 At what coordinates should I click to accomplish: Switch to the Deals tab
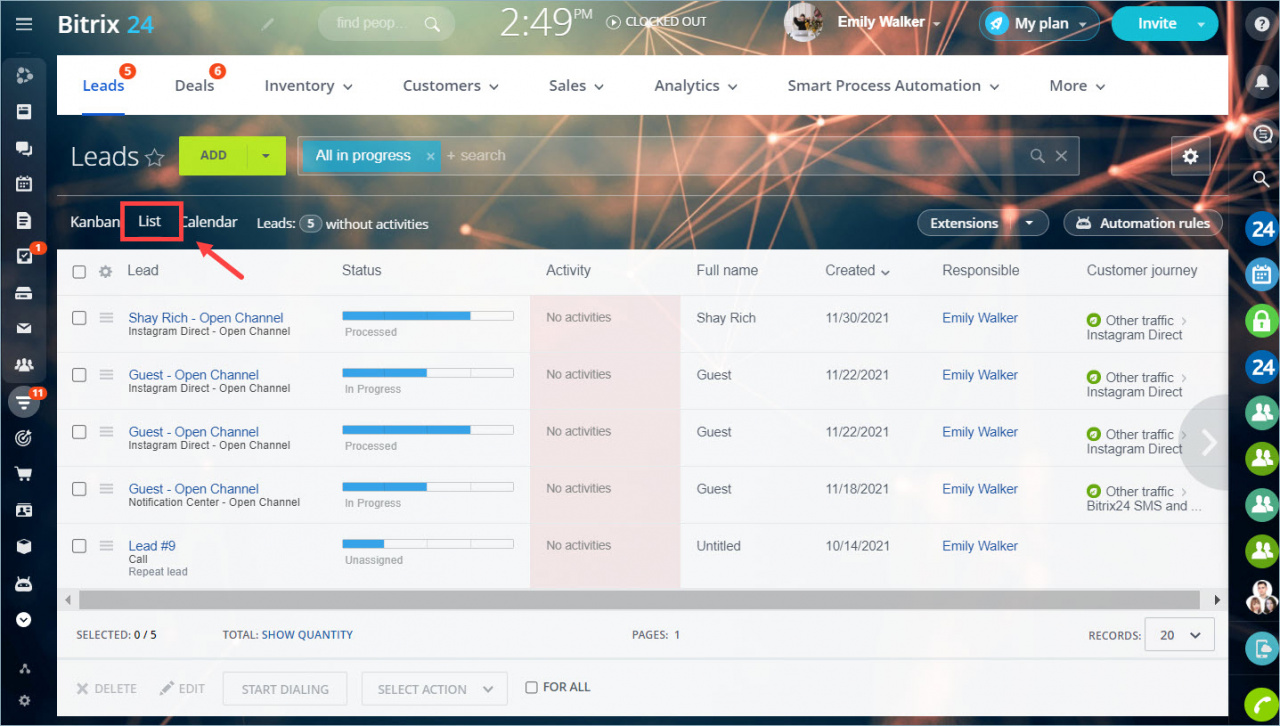coord(194,86)
